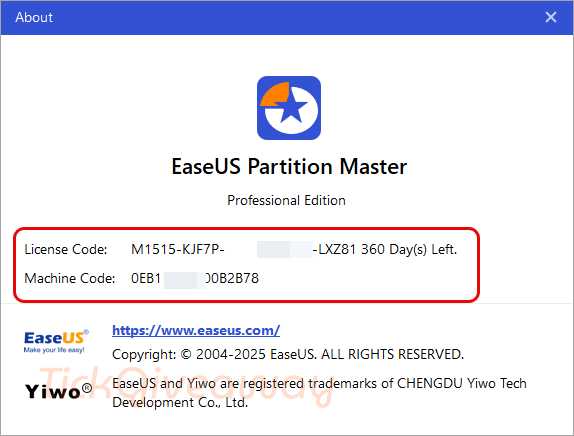
Task: Click the Copyright 2004-2025 EaseUS line
Action: click(x=288, y=354)
